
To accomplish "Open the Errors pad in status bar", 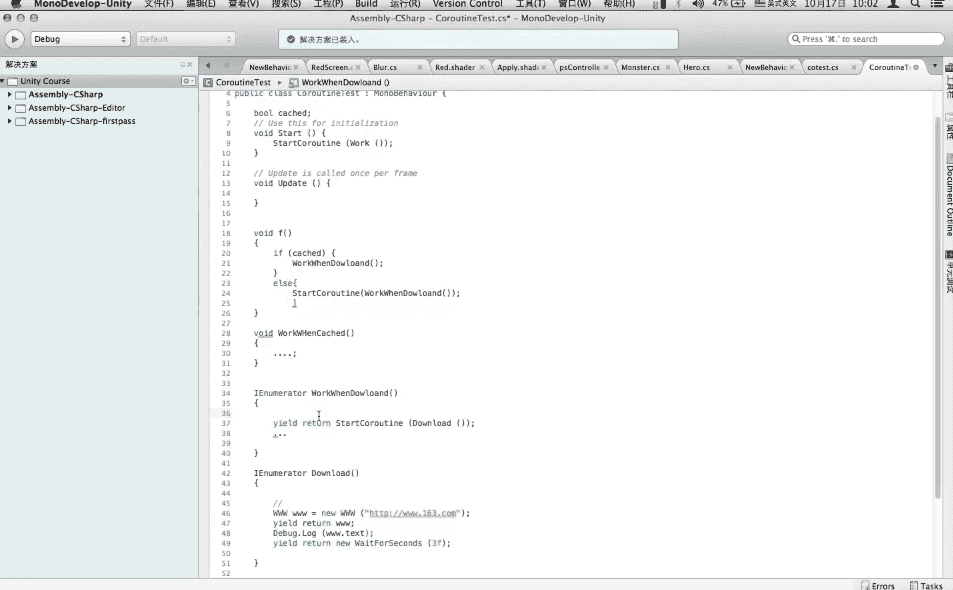I will click(x=877, y=586).
